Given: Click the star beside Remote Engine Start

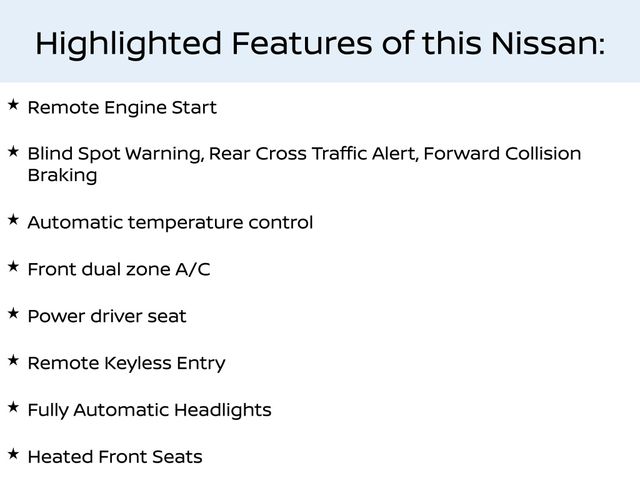Looking at the screenshot, I should click(x=12, y=103).
